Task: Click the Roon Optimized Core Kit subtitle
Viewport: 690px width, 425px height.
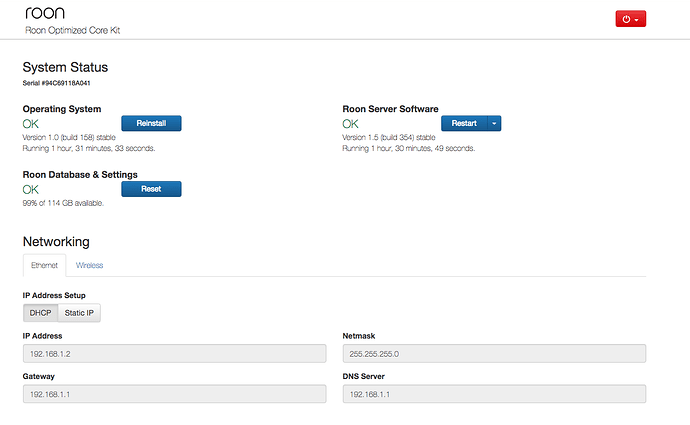Action: point(73,30)
